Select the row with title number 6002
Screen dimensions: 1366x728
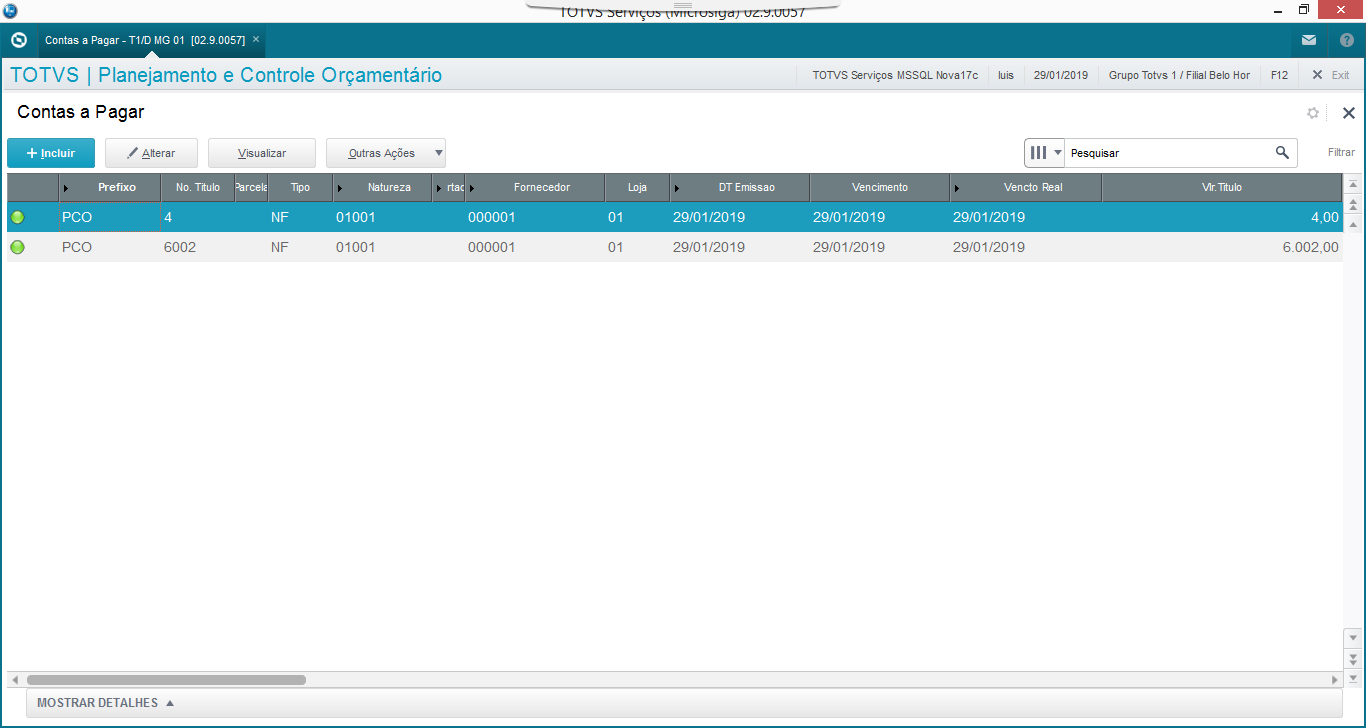pyautogui.click(x=674, y=247)
